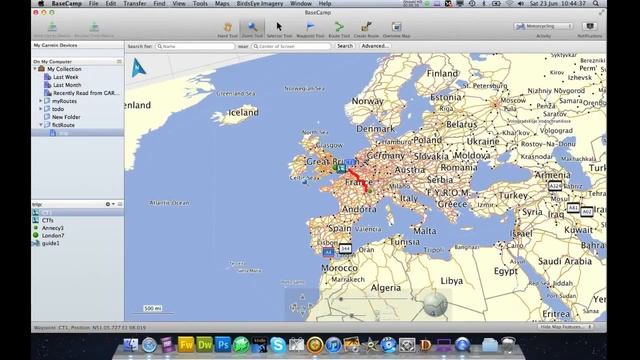Image resolution: width=640 pixels, height=360 pixels.
Task: Open the Find menu
Action: pos(159,3)
